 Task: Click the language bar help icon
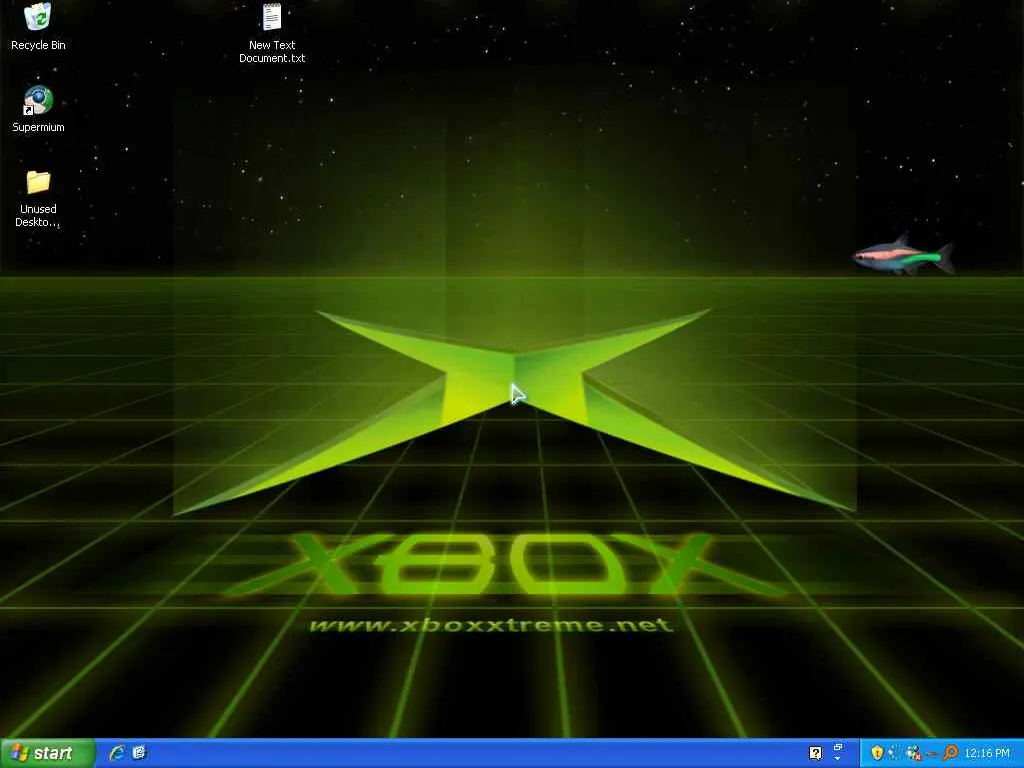816,753
